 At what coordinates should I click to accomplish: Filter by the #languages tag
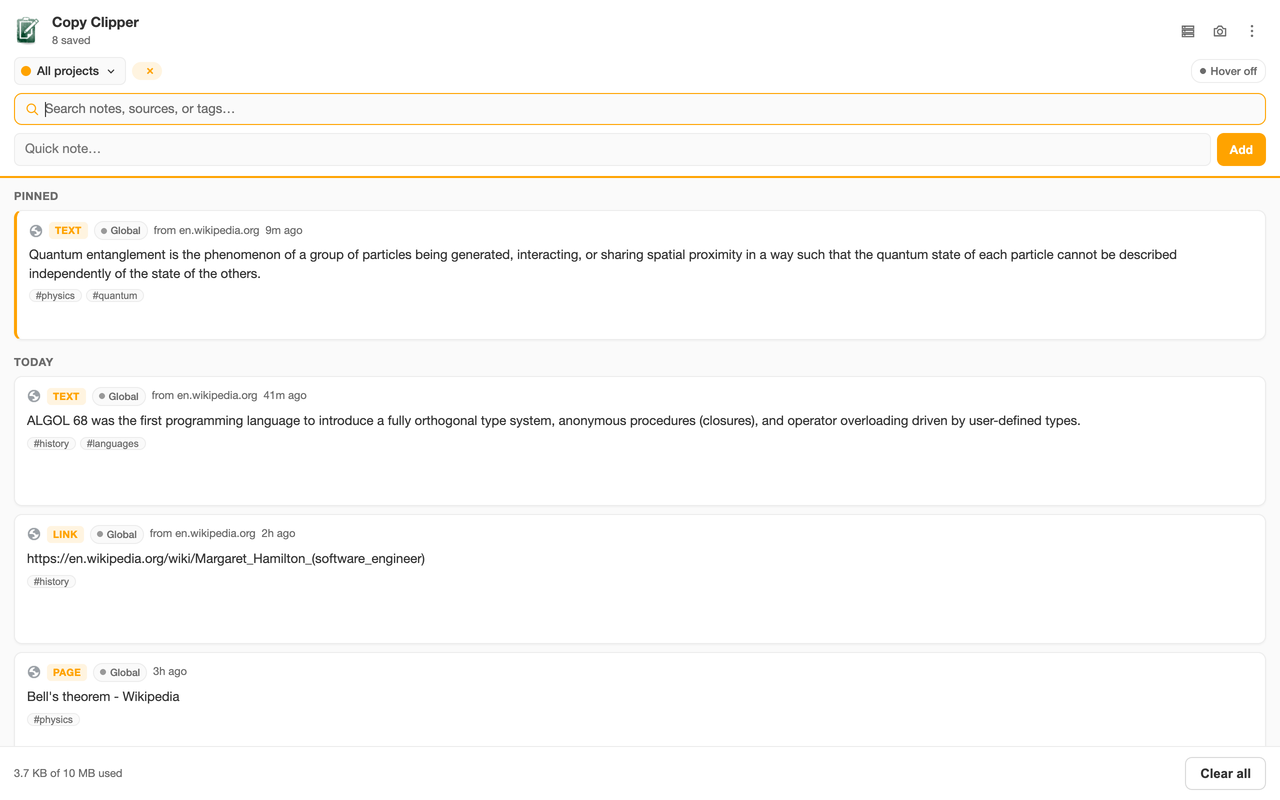coord(113,444)
